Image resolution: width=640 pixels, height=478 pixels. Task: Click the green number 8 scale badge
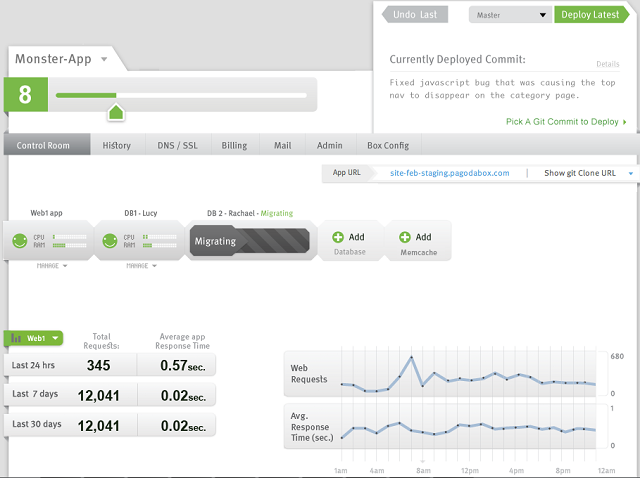point(25,96)
